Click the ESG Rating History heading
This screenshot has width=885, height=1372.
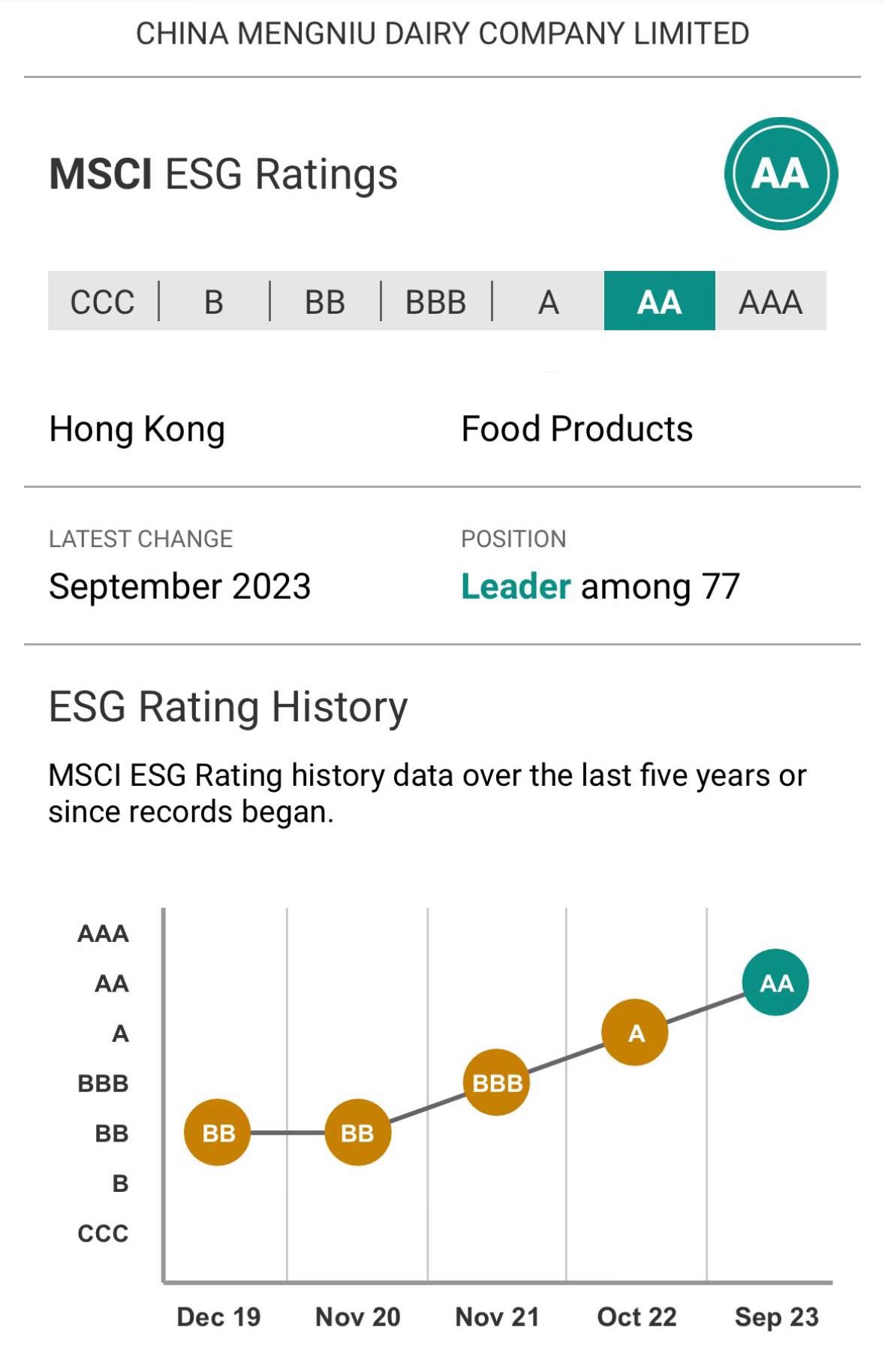point(228,707)
